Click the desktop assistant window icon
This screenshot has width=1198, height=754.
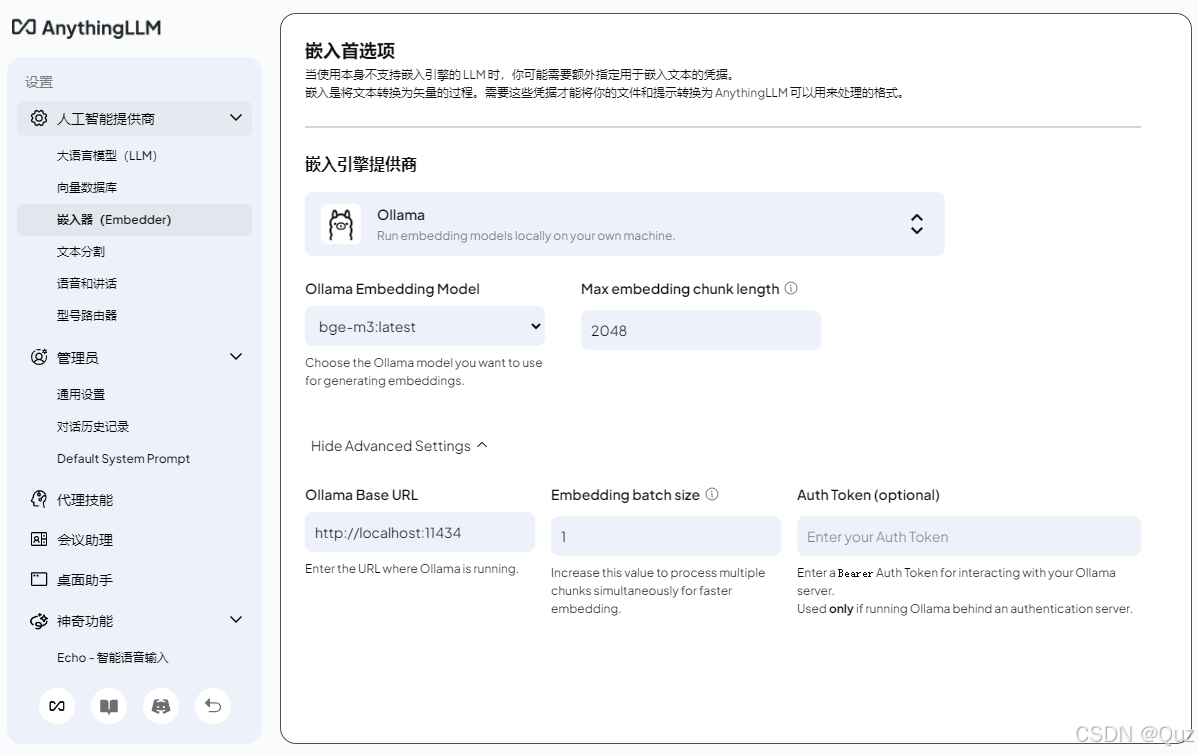[x=38, y=579]
